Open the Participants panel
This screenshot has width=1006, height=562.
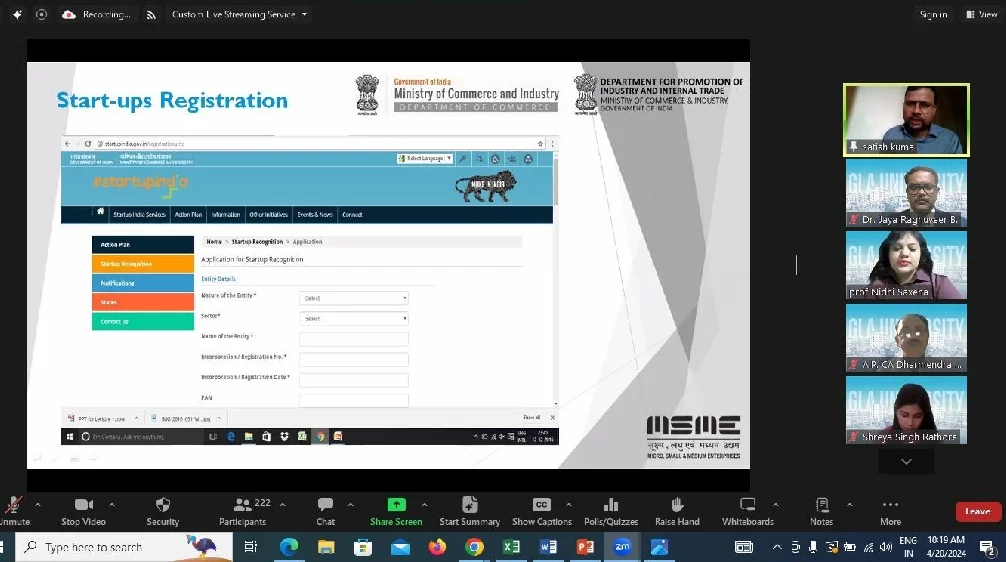pyautogui.click(x=243, y=505)
